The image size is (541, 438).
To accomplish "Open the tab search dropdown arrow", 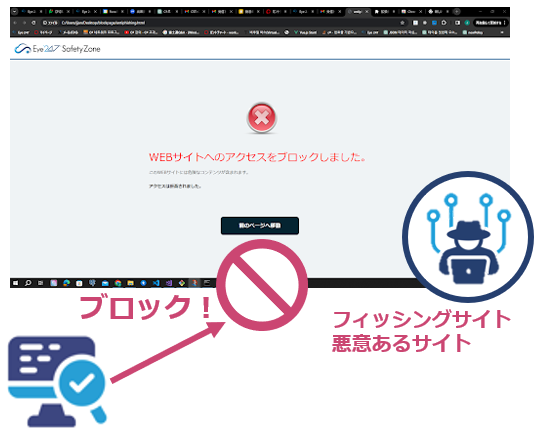I will pyautogui.click(x=15, y=11).
